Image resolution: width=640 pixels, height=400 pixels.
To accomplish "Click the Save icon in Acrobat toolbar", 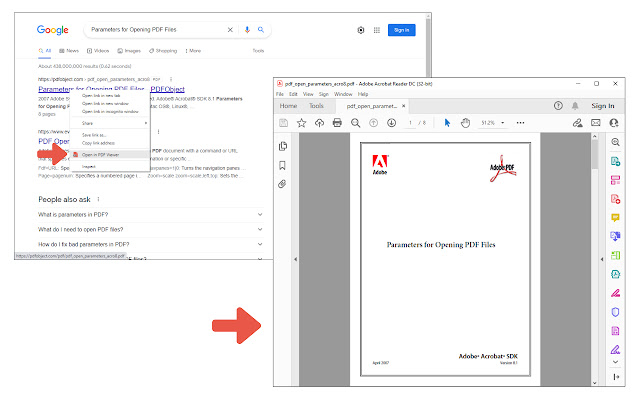I will [x=283, y=123].
